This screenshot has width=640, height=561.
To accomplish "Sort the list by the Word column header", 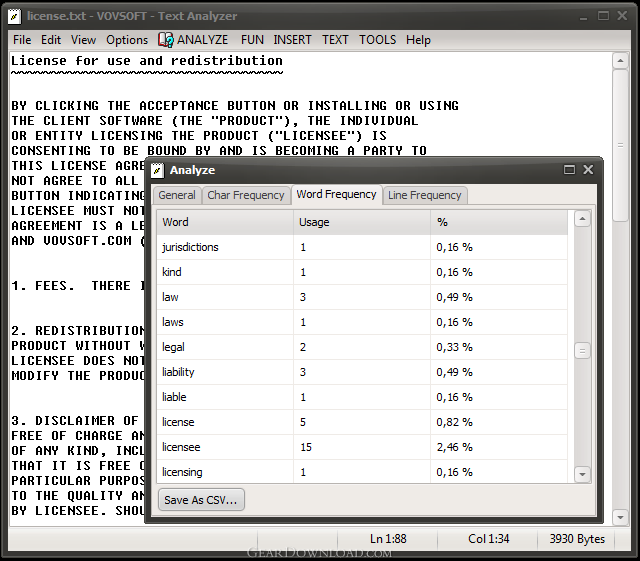I will coord(225,222).
